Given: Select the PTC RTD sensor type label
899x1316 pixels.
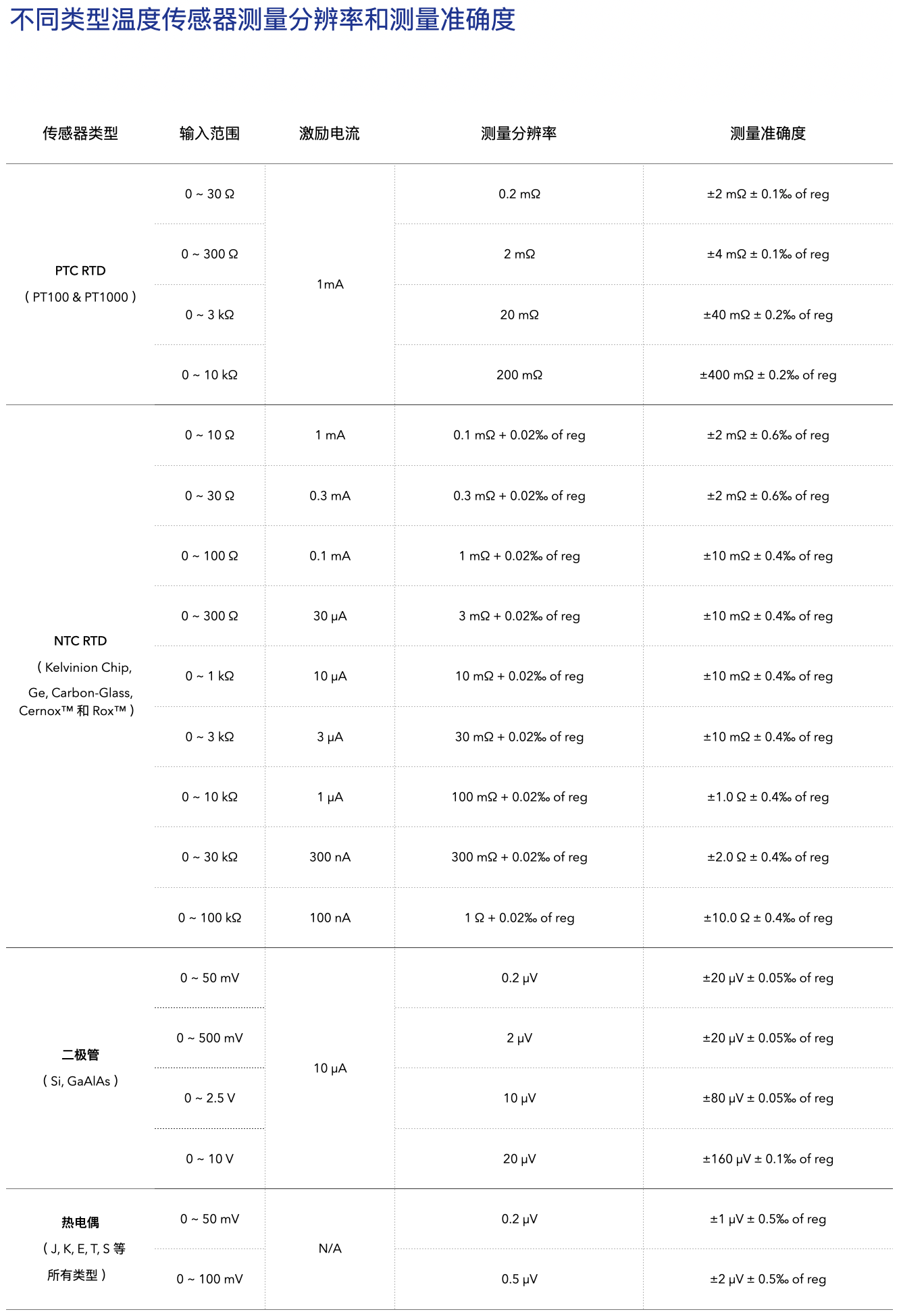Looking at the screenshot, I should 80,271.
